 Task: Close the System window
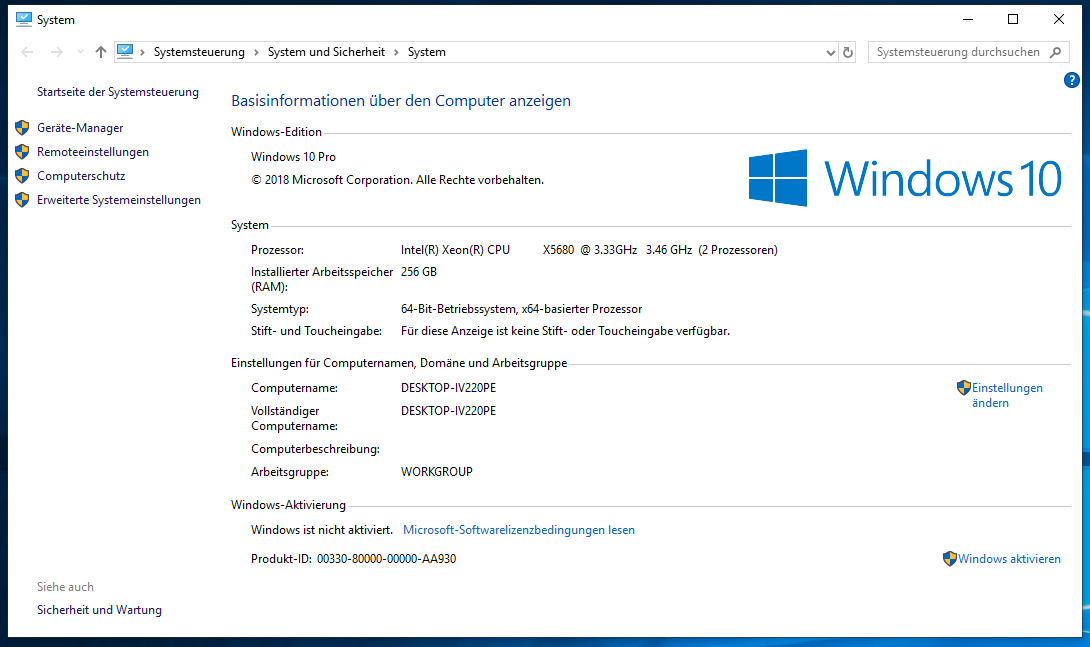[x=1059, y=19]
